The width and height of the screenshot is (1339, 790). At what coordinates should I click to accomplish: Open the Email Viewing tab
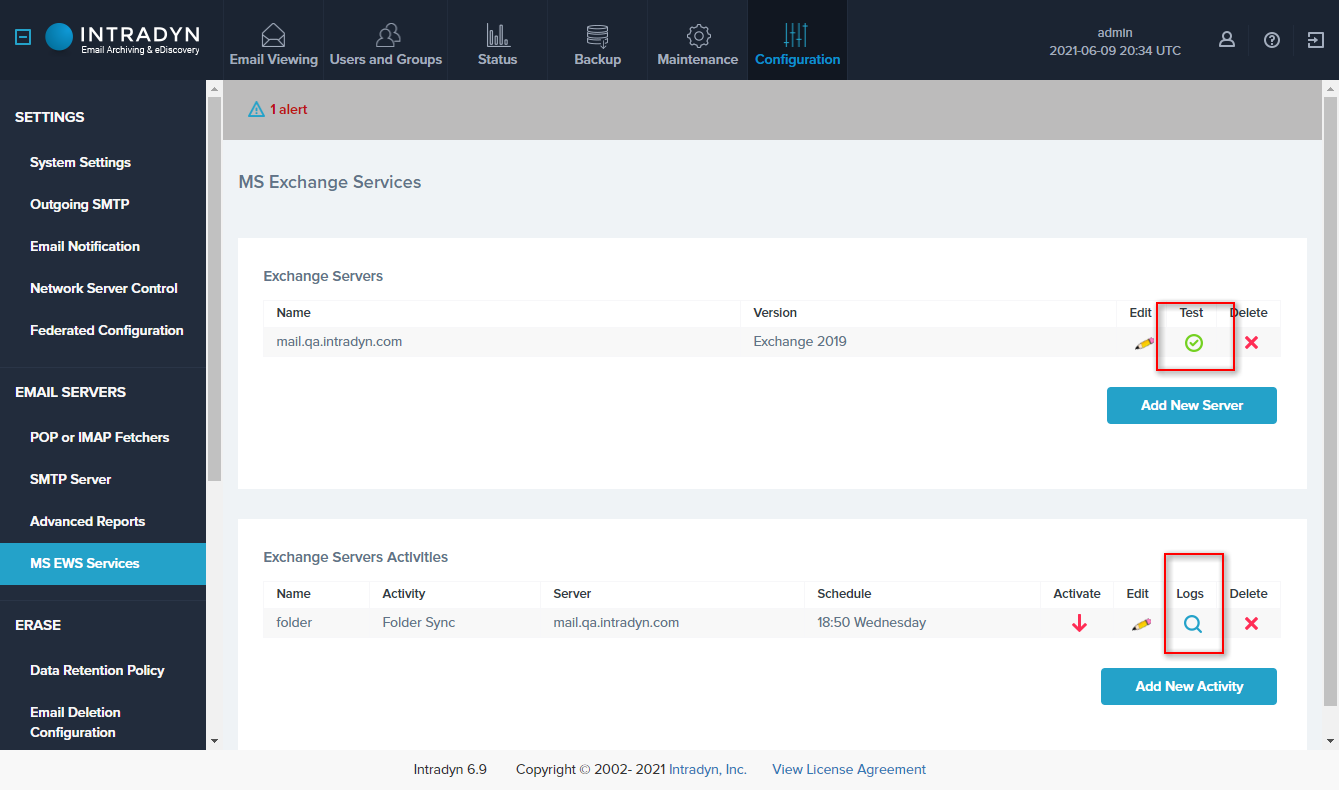click(273, 40)
